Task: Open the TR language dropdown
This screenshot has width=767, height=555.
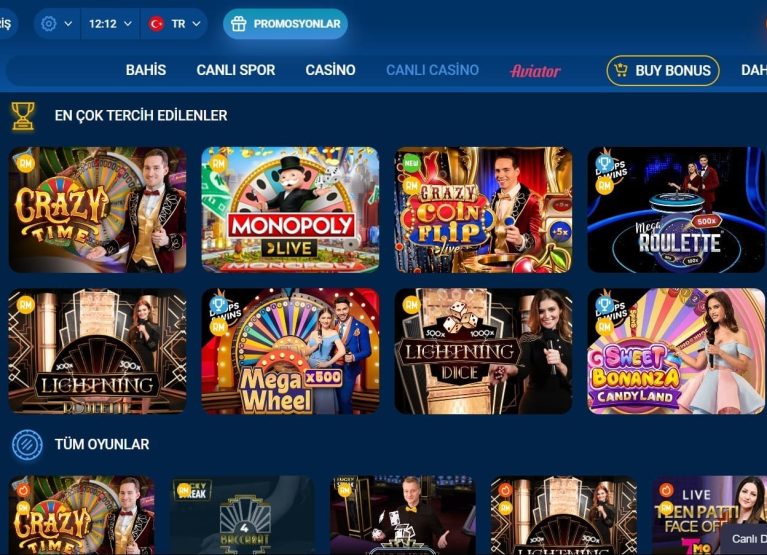Action: click(x=175, y=23)
